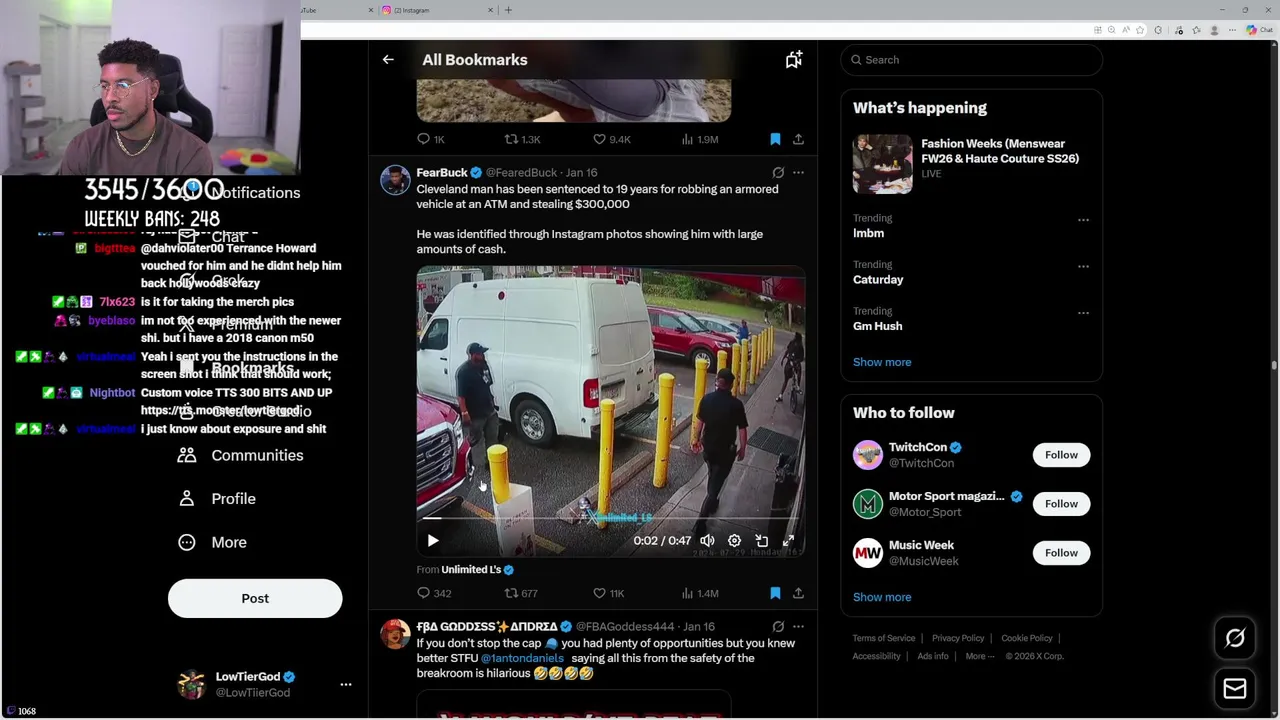The width and height of the screenshot is (1280, 720).
Task: Open browser Copilot Chat button
Action: [1258, 30]
